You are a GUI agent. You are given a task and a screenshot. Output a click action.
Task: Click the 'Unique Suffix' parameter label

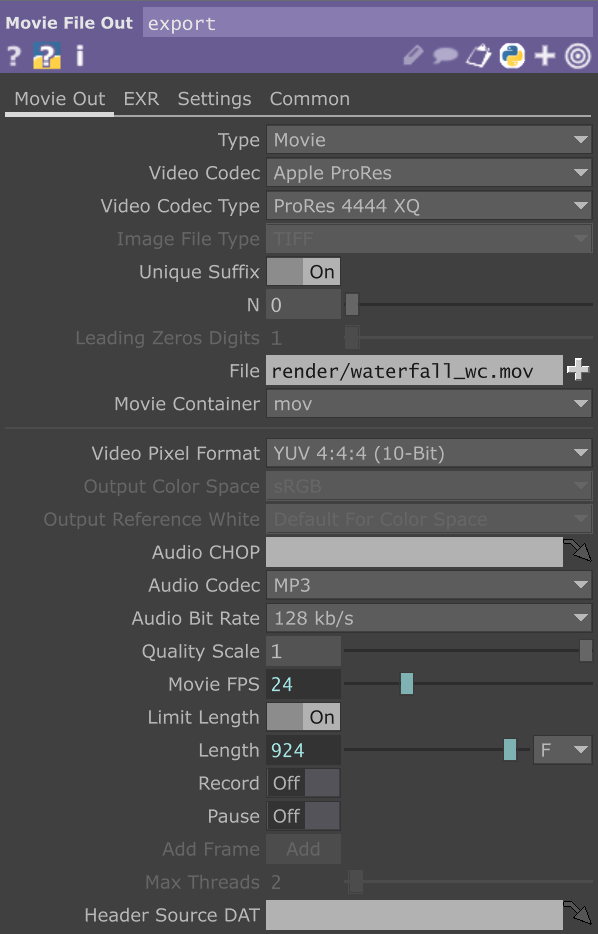[200, 272]
